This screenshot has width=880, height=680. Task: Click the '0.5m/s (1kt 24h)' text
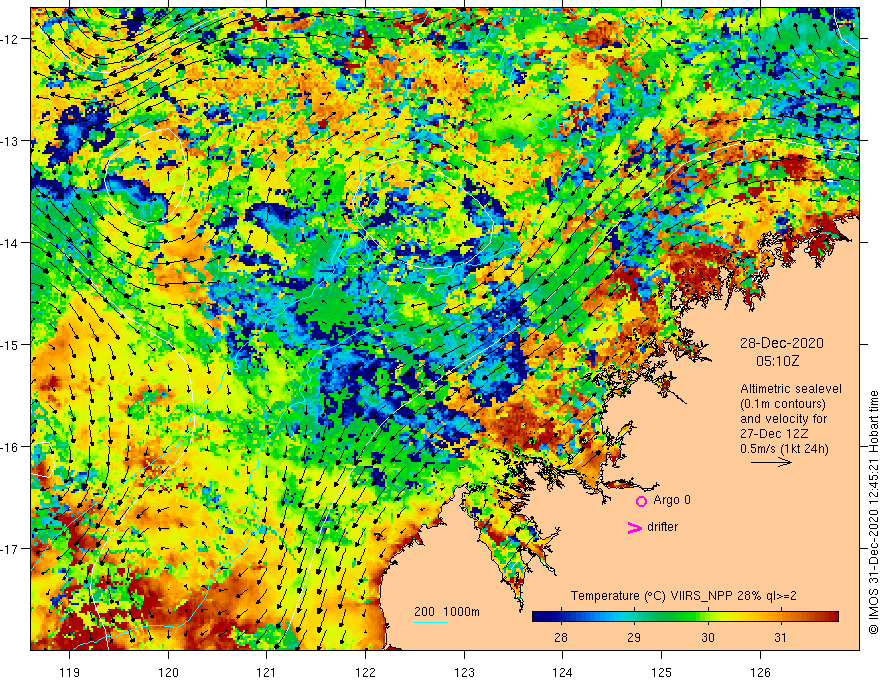tap(784, 449)
